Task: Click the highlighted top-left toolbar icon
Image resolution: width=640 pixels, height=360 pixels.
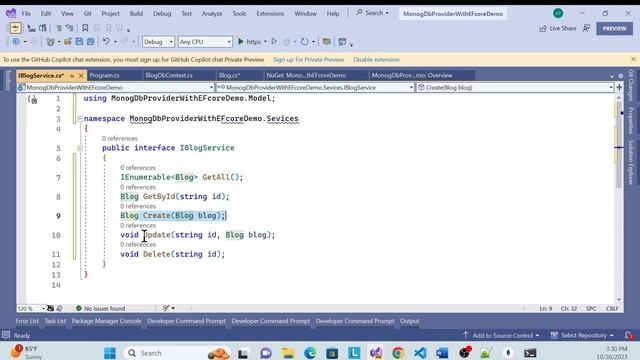Action: (x=16, y=28)
